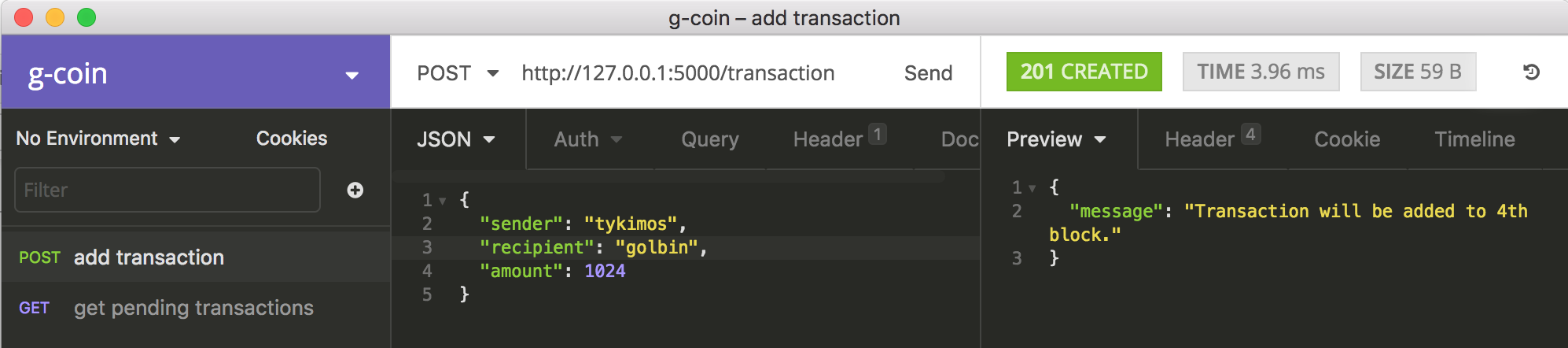Collapse the request JSON fold arrow
This screenshot has width=1568, height=348.
[x=443, y=201]
